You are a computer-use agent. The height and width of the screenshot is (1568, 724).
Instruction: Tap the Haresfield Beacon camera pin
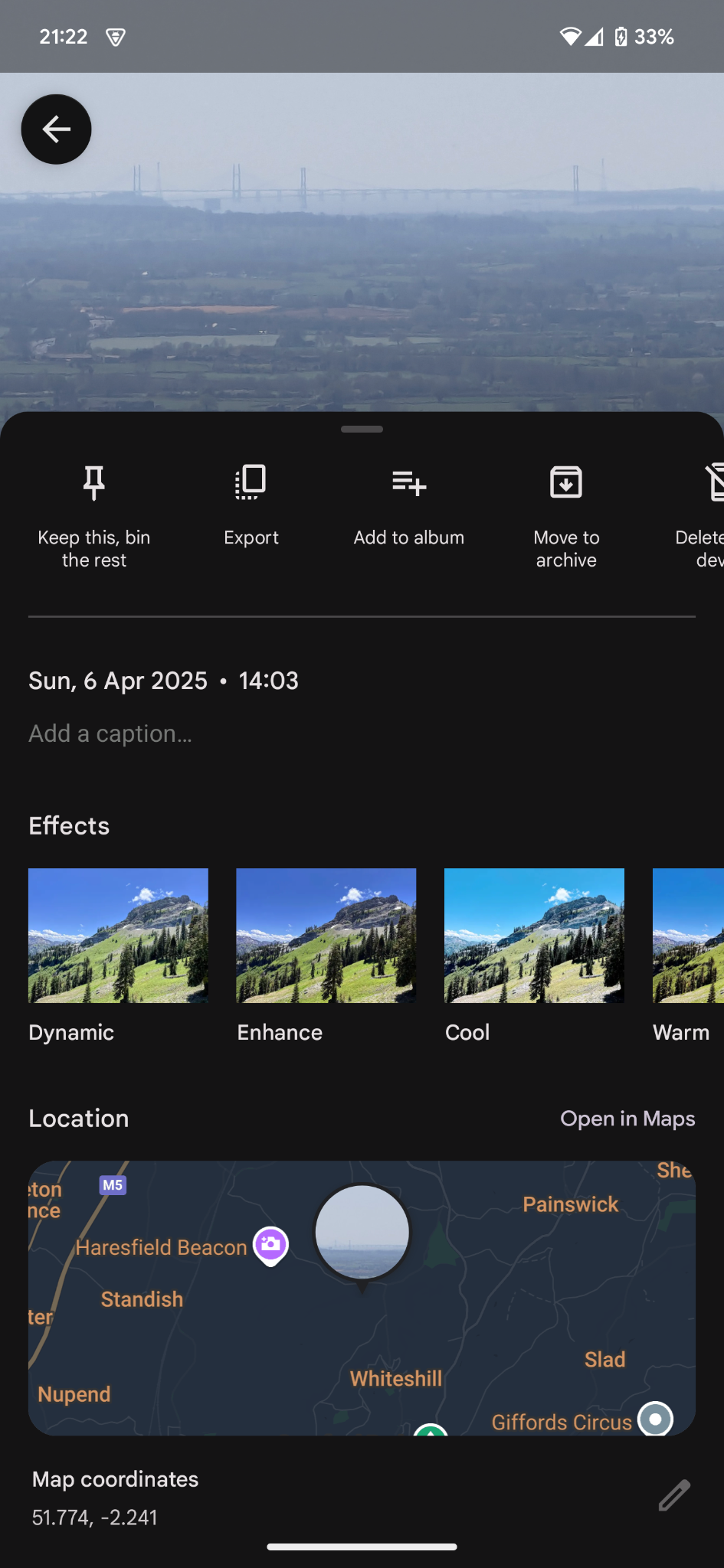271,1246
